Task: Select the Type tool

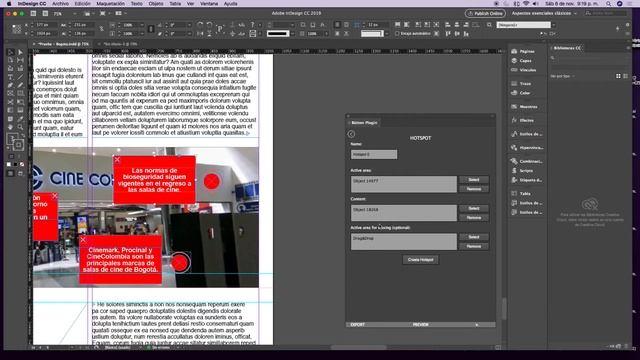Action: [x=11, y=77]
